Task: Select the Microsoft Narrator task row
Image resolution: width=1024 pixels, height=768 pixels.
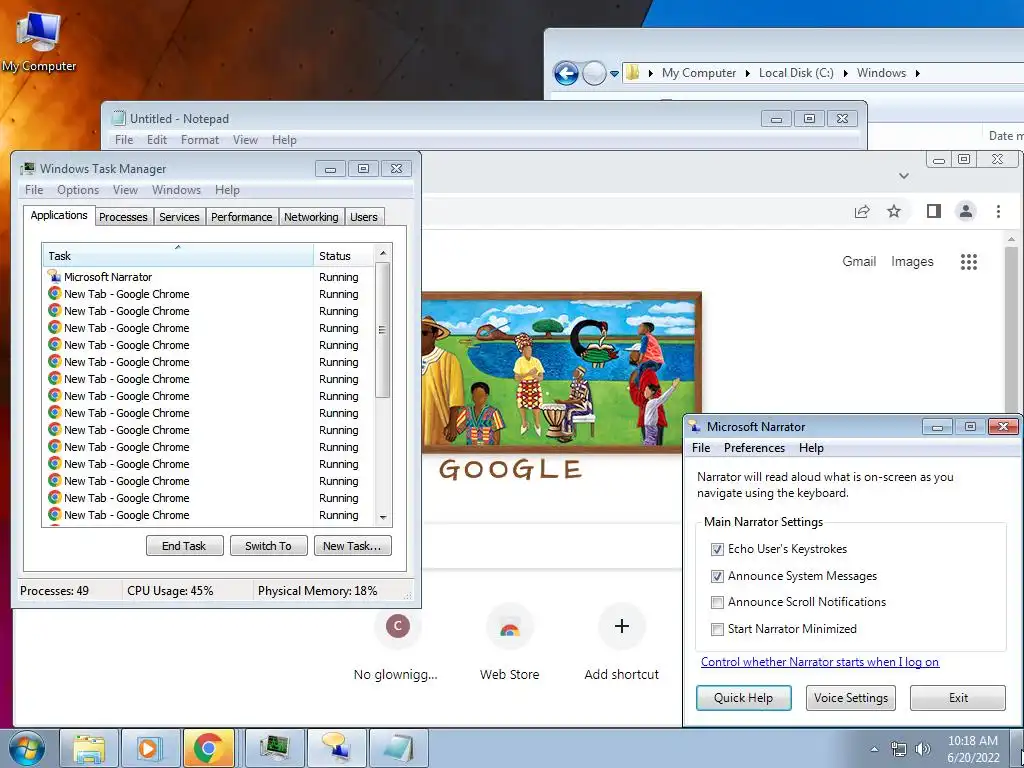Action: pos(208,277)
